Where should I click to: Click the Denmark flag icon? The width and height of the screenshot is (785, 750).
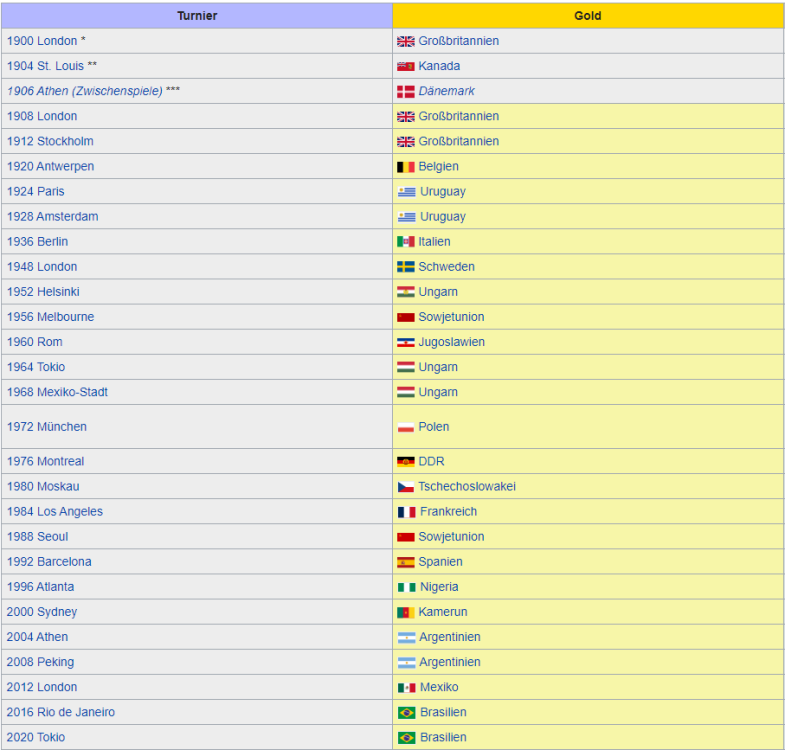point(405,91)
